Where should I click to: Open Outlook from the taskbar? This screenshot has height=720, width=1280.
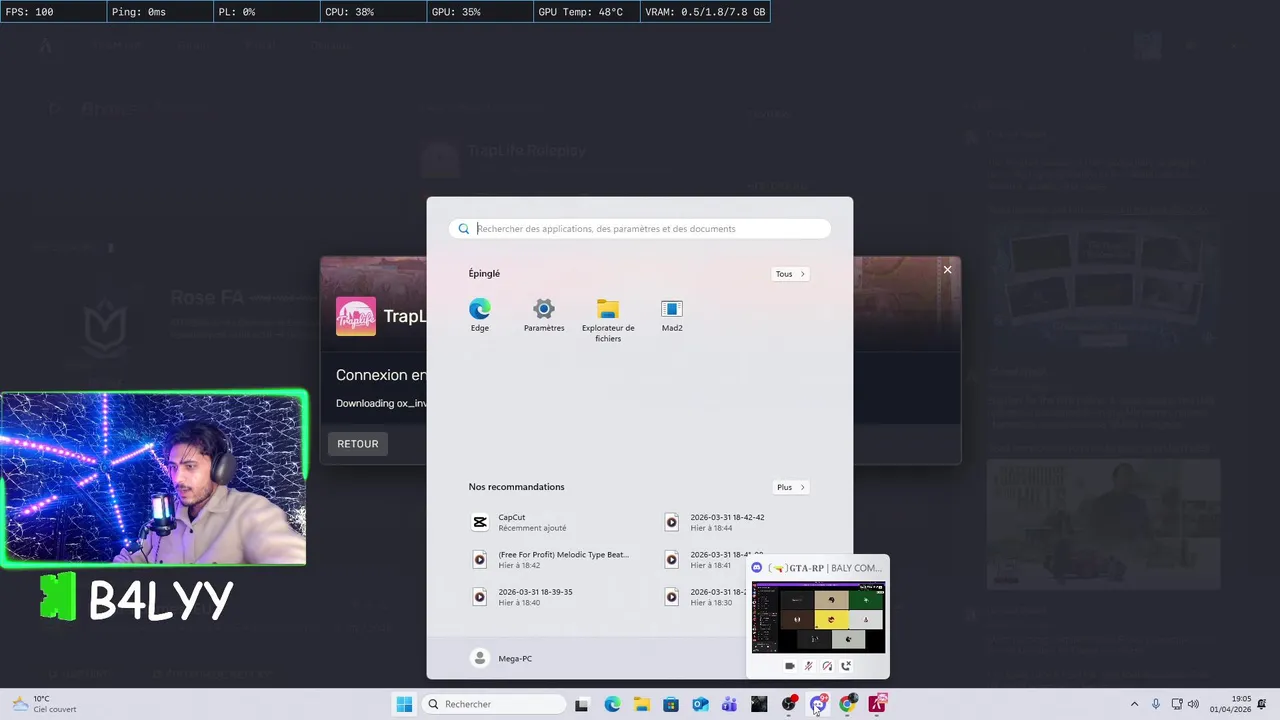pyautogui.click(x=700, y=704)
